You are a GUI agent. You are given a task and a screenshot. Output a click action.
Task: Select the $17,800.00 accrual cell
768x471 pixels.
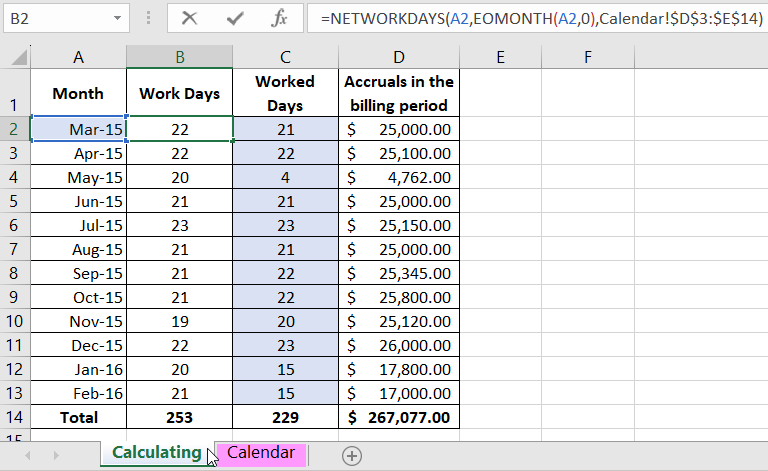click(399, 369)
